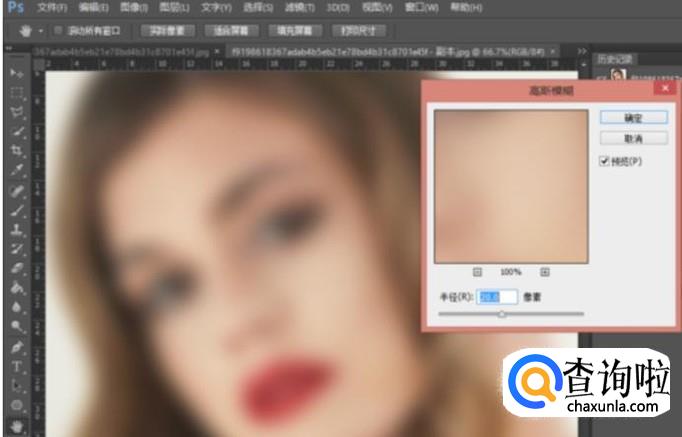This screenshot has width=682, height=437.
Task: Select the Eyedropper tool
Action: pos(17,170)
